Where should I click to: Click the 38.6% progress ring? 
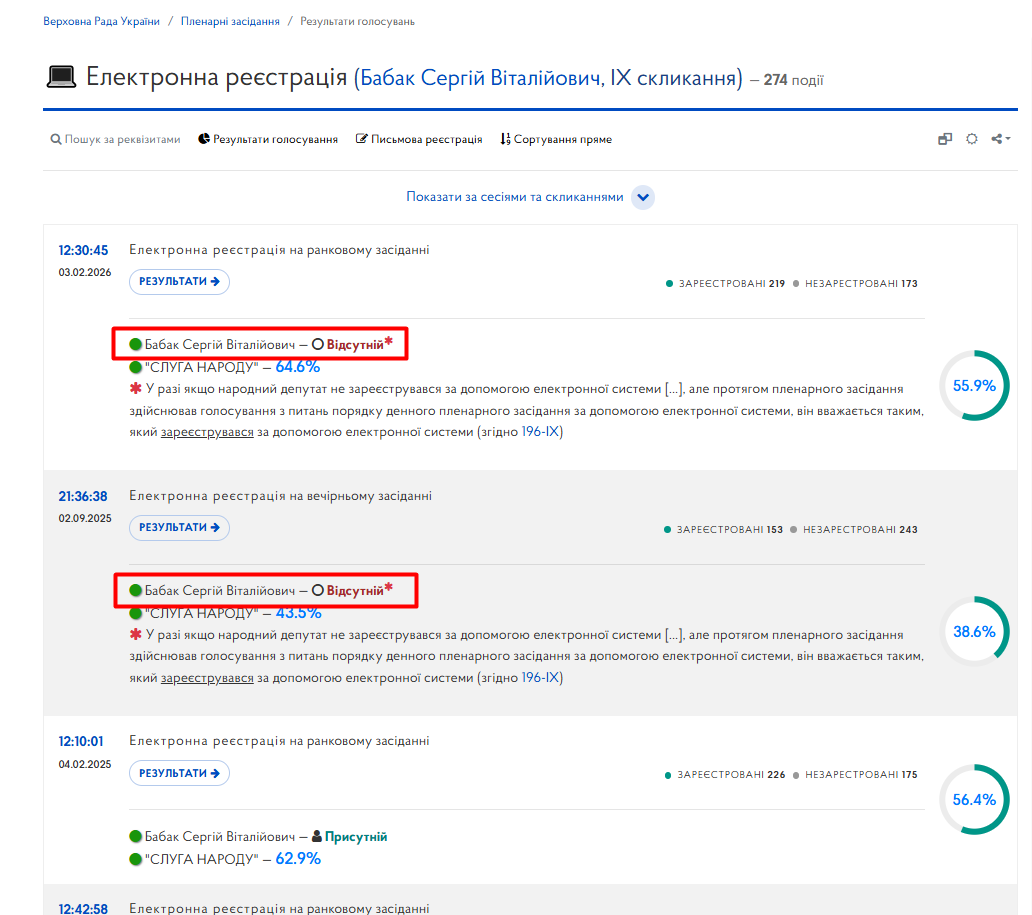[974, 631]
